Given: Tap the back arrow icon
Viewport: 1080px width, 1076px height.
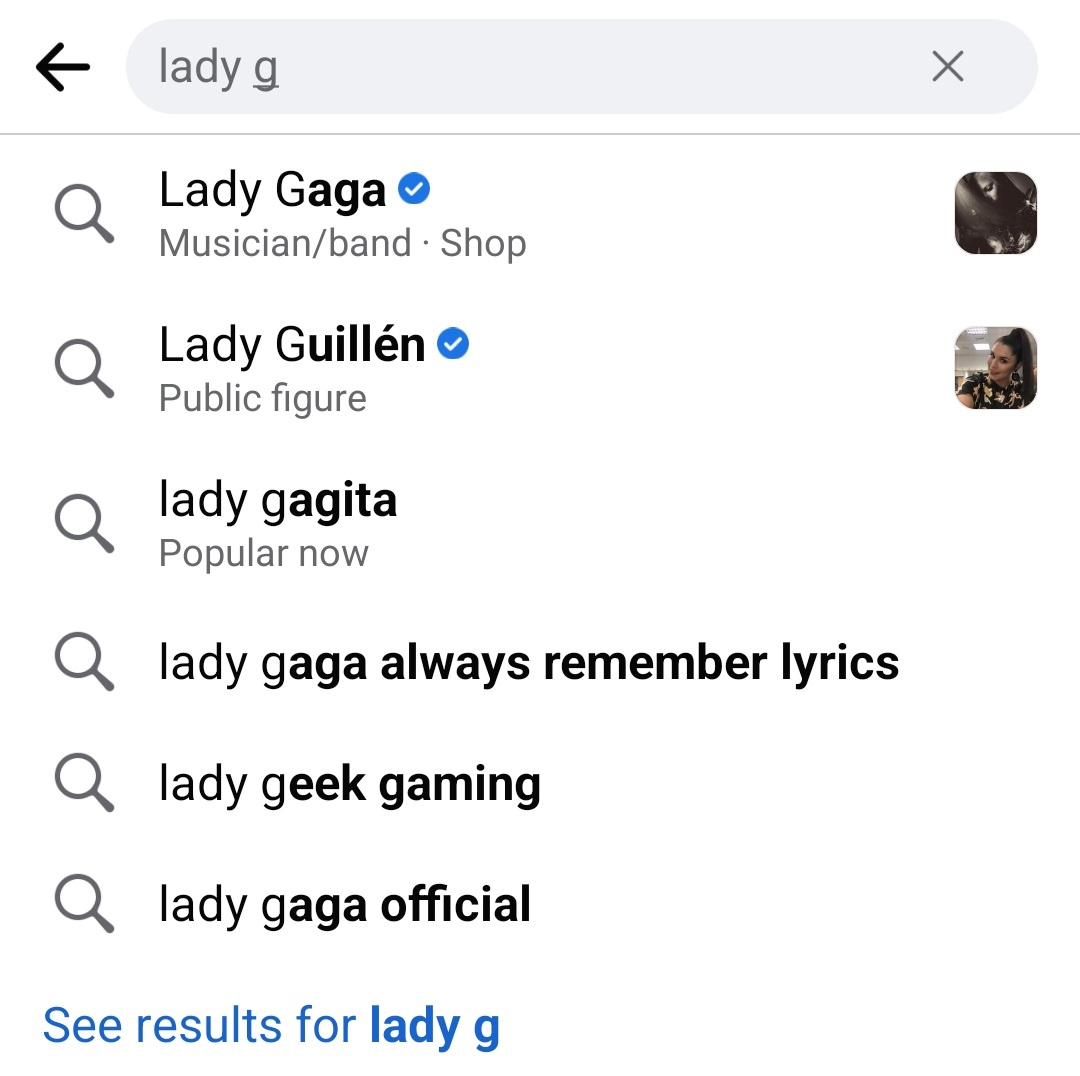Looking at the screenshot, I should click(x=63, y=67).
